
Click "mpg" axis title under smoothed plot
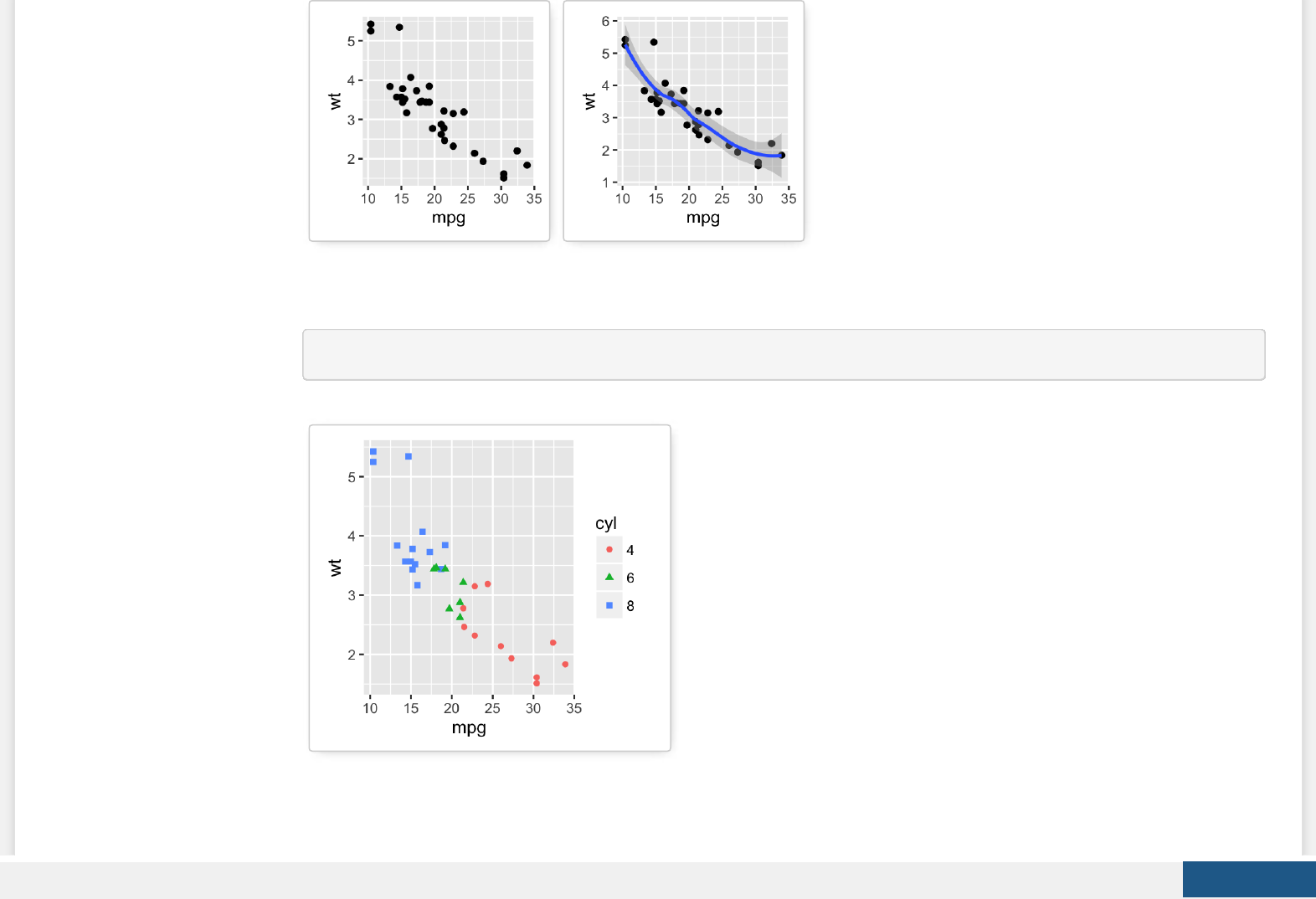click(703, 218)
